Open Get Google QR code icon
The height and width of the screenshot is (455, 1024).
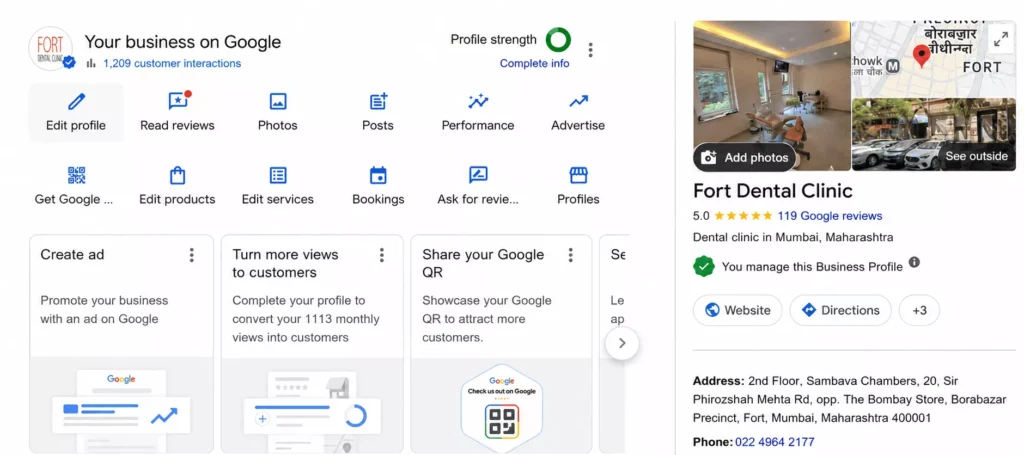click(76, 175)
